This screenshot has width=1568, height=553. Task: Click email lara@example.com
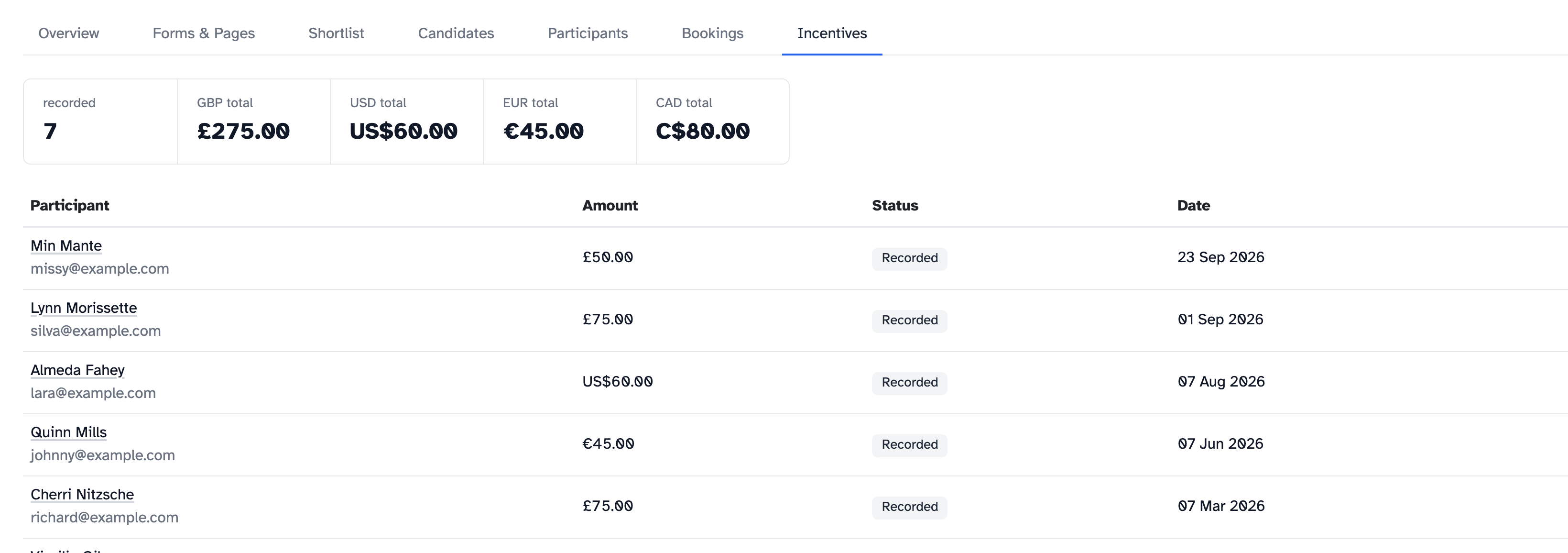[93, 393]
